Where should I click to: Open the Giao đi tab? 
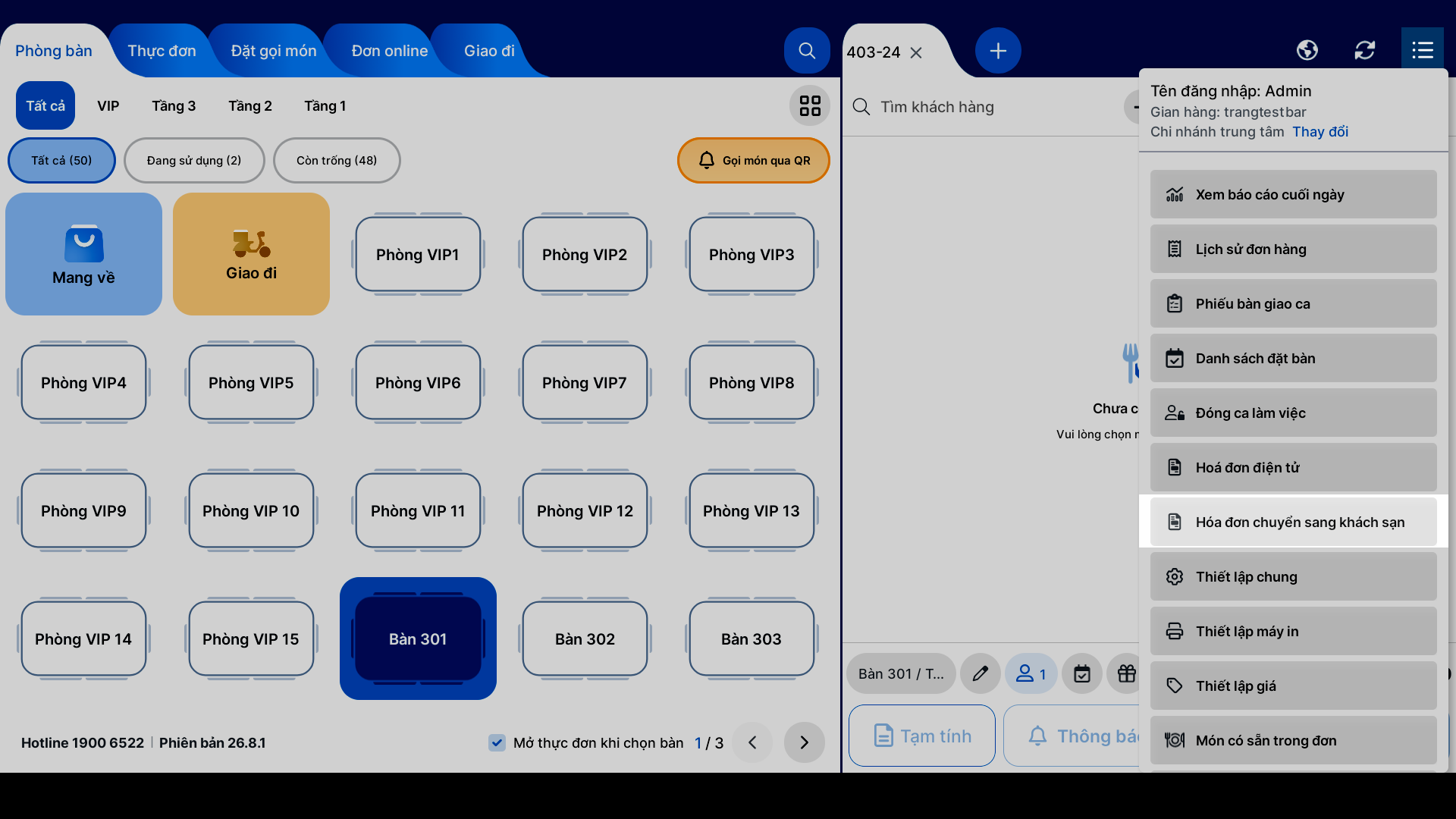point(489,51)
